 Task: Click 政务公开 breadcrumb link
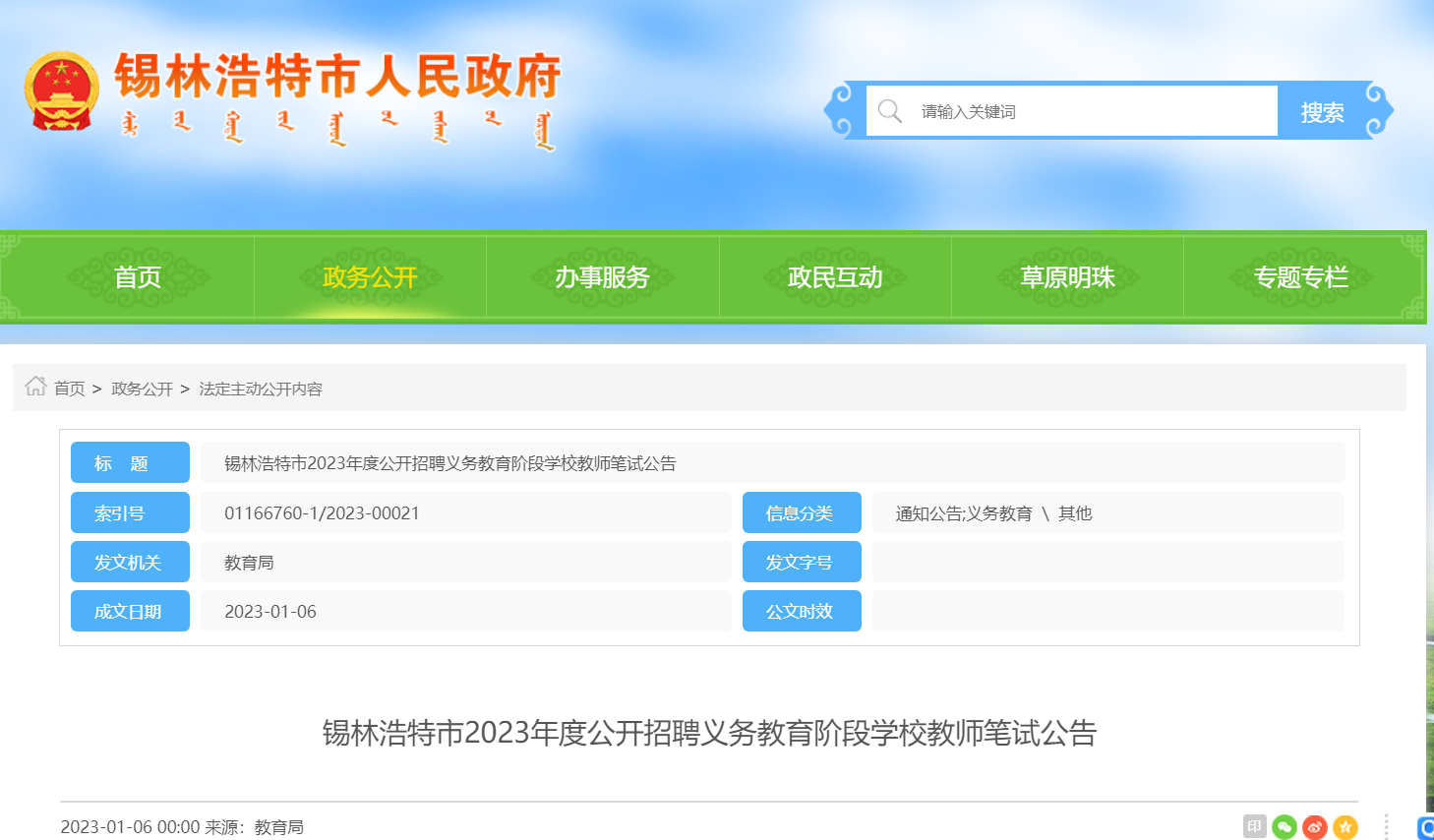[x=142, y=389]
